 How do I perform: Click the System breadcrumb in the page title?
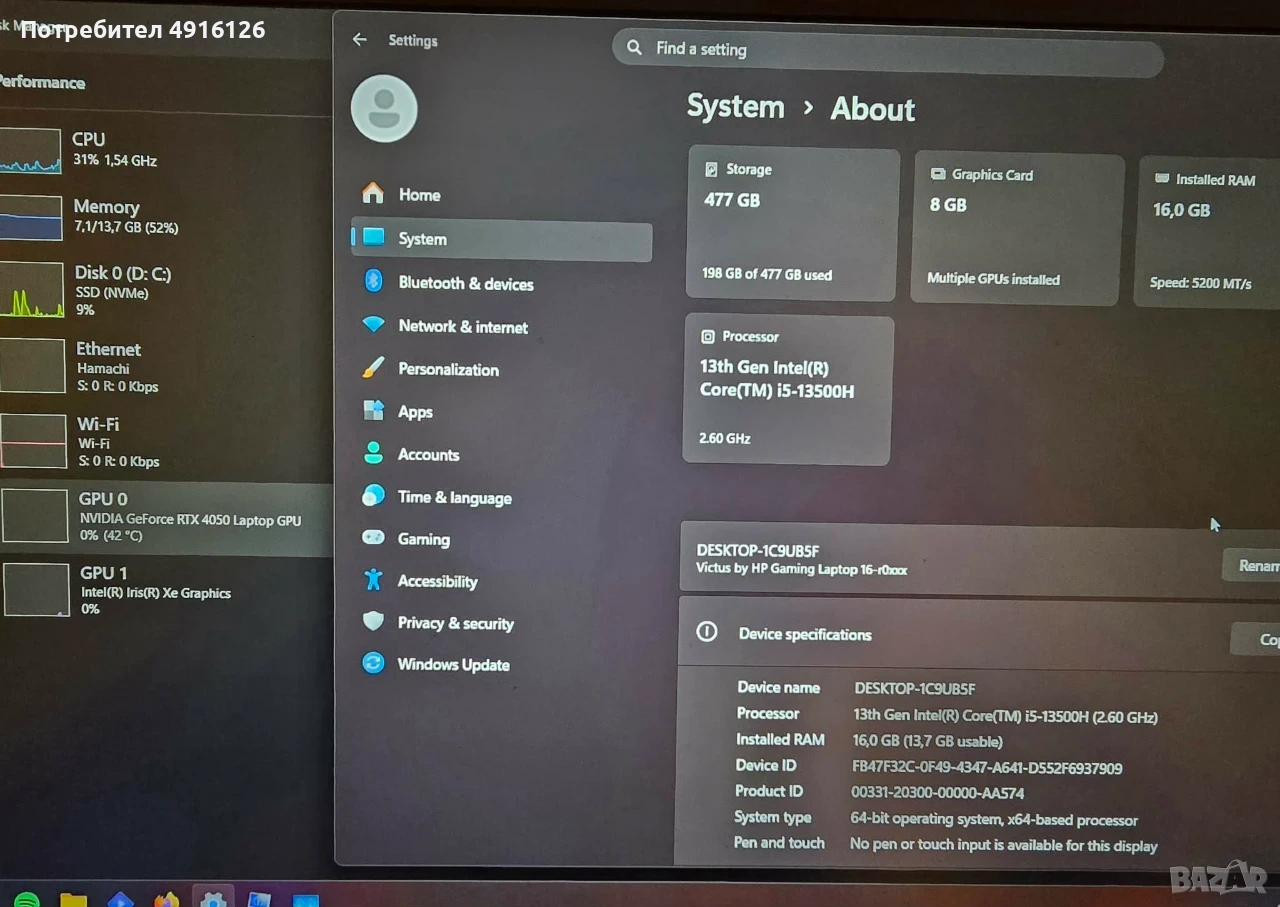click(x=735, y=106)
